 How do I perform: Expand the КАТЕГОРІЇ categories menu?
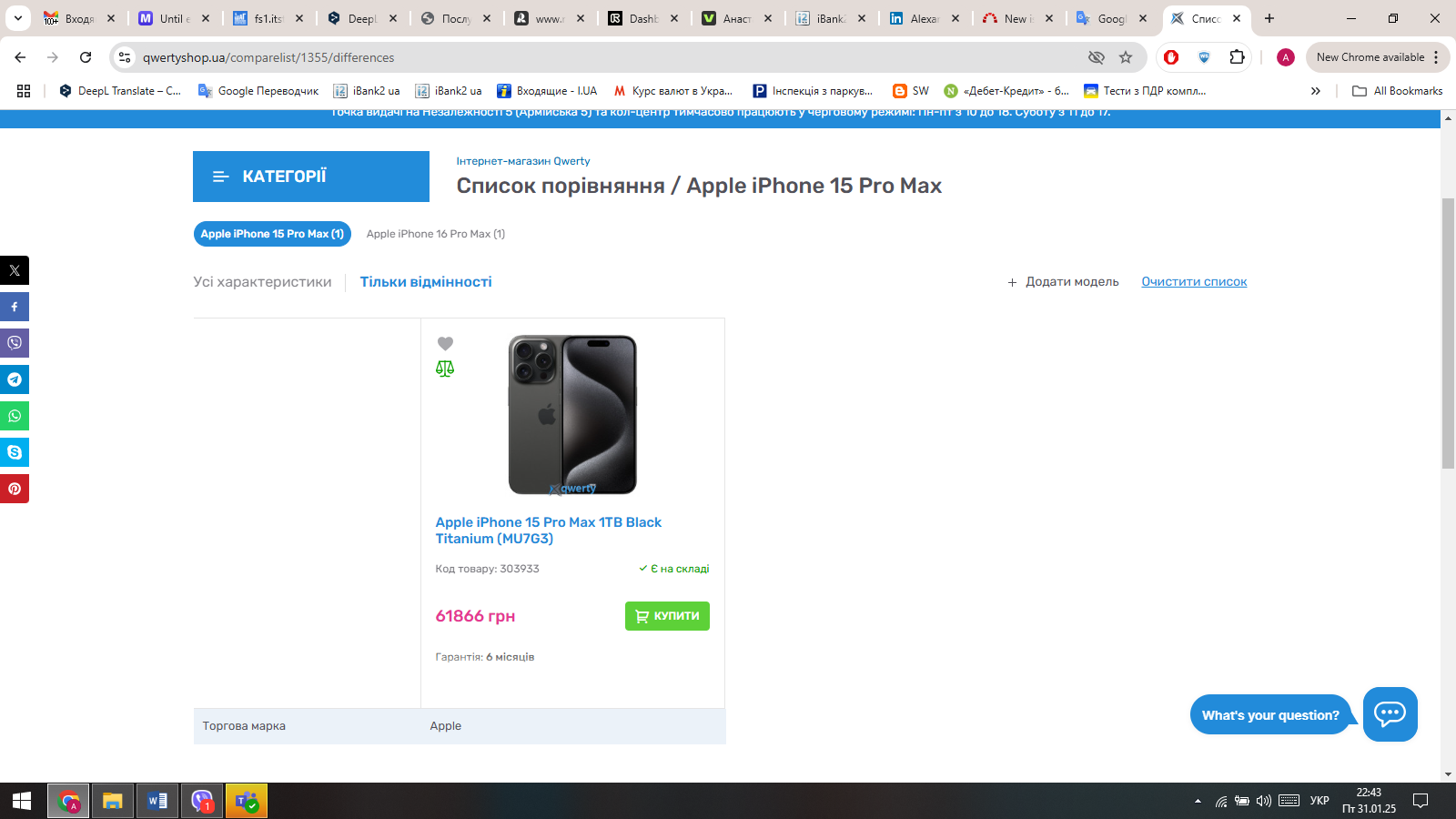[x=311, y=177]
